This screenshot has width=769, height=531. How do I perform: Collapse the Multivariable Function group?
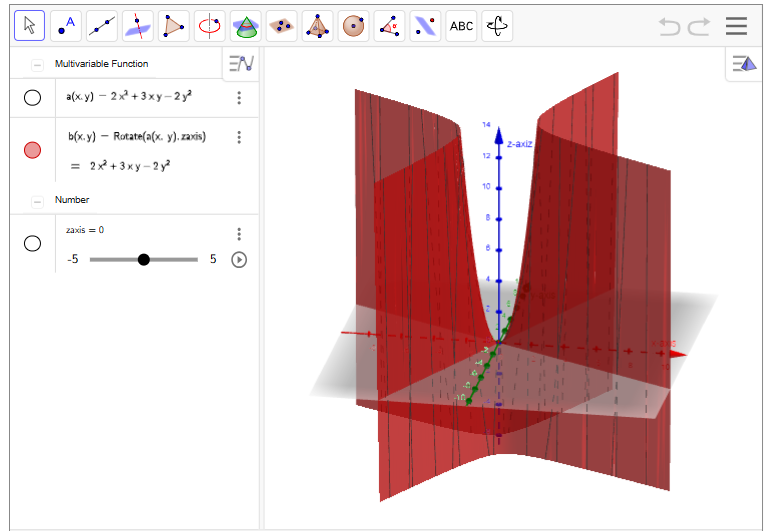(37, 64)
